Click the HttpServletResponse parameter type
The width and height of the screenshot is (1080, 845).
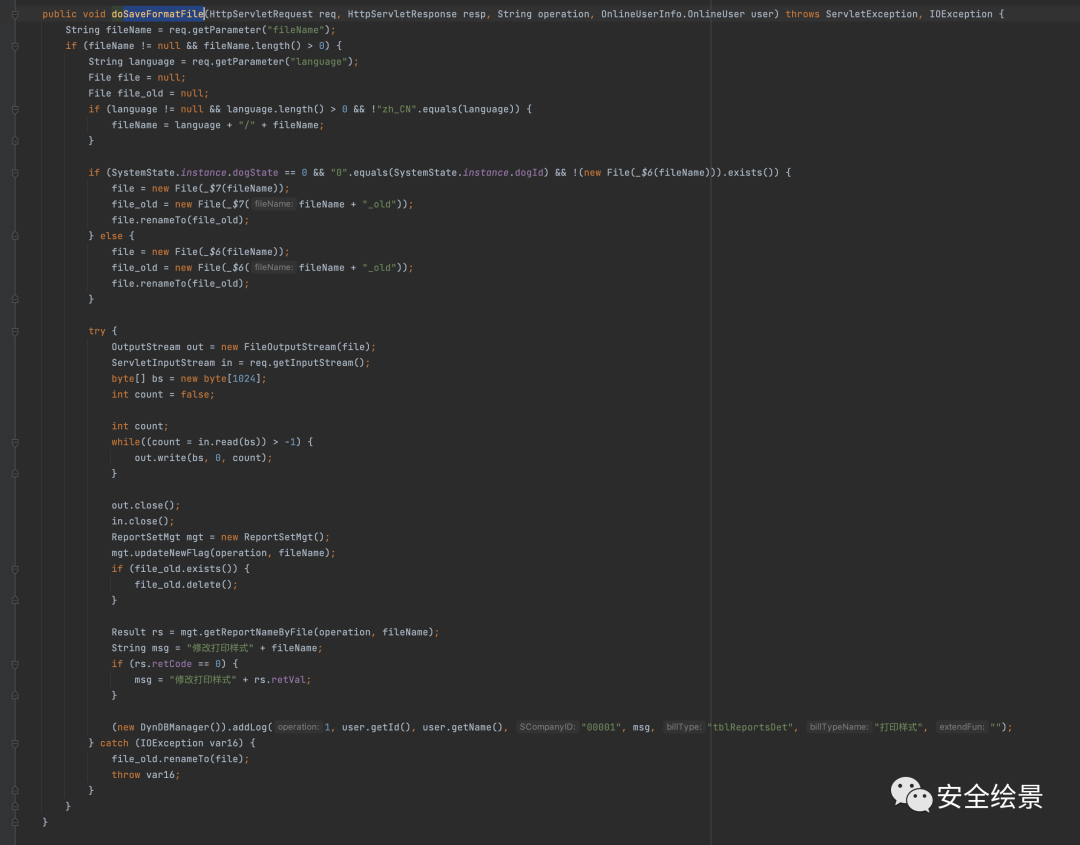pyautogui.click(x=402, y=14)
